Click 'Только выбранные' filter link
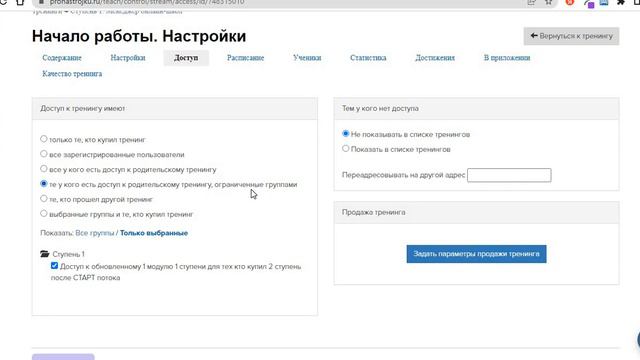Viewport: 640px width, 360px height. pos(154,233)
